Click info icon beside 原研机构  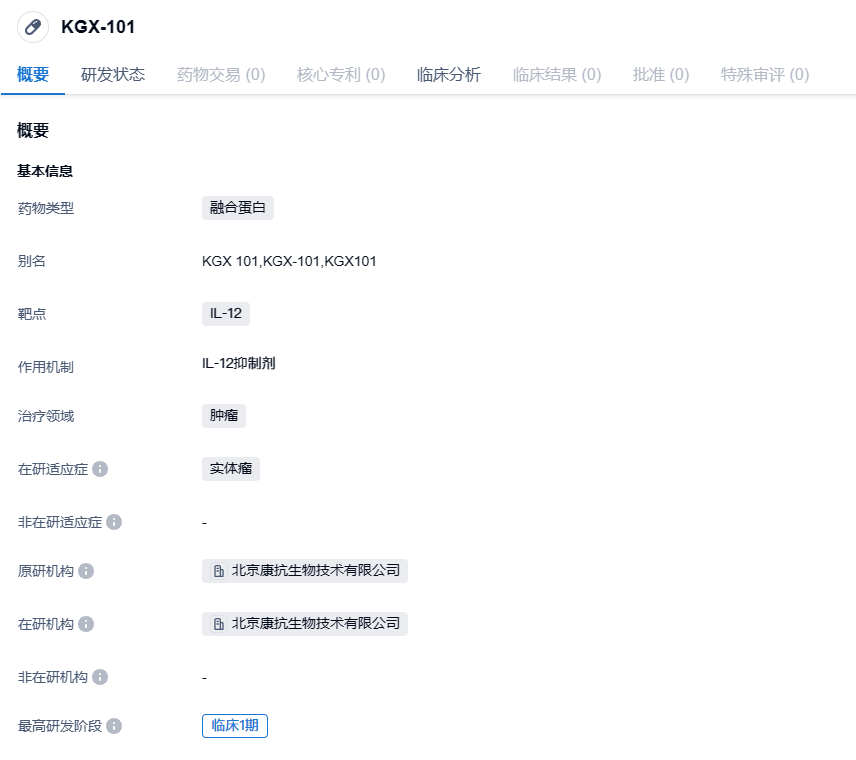tap(86, 571)
